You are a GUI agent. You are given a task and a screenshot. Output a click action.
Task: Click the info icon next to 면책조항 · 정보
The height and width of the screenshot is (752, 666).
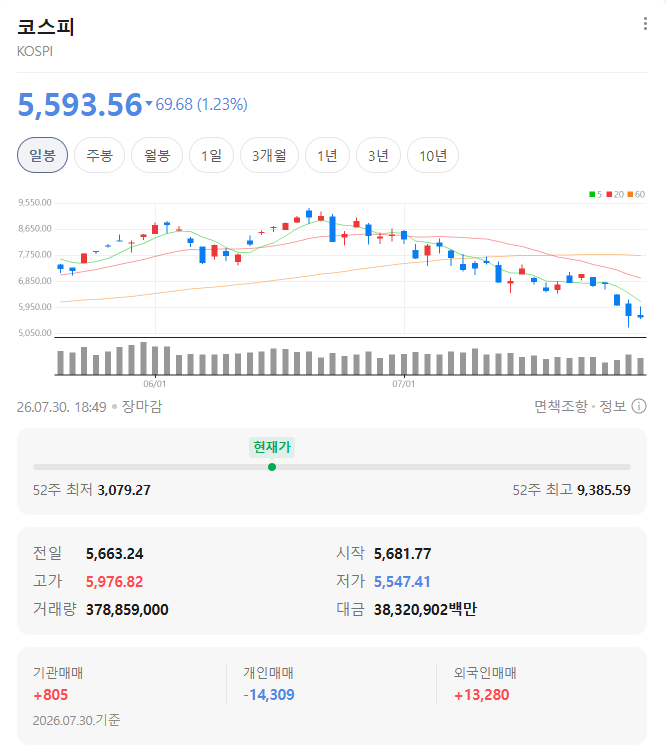pyautogui.click(x=639, y=406)
